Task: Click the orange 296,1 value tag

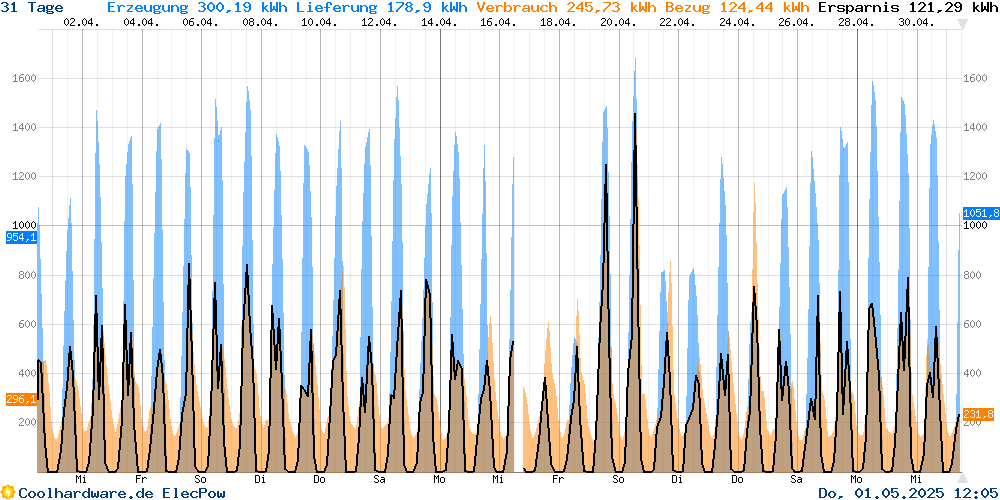Action: [21, 399]
